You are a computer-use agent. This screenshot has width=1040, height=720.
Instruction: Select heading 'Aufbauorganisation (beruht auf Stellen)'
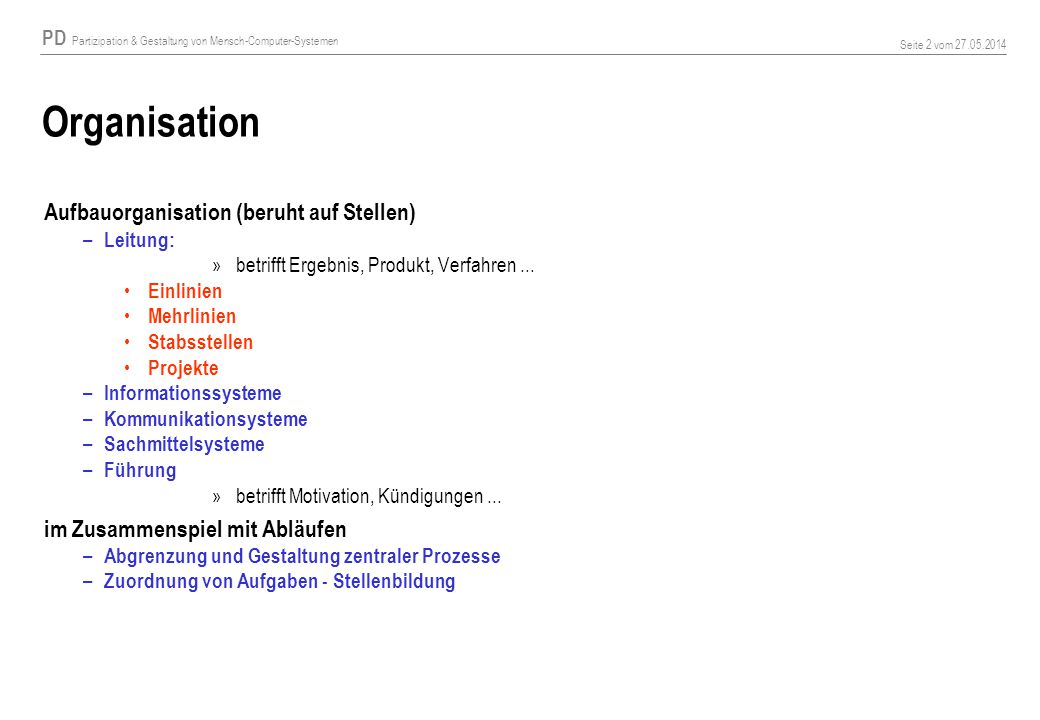click(x=229, y=213)
